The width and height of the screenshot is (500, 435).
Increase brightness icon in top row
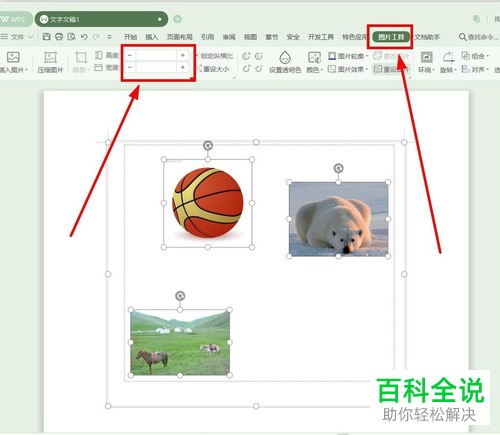tap(246, 56)
